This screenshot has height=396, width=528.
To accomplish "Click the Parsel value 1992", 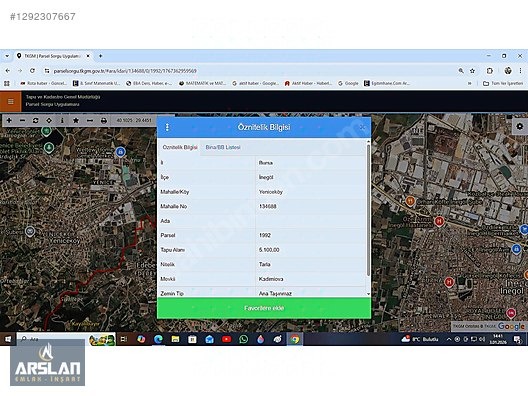I will click(x=265, y=235).
